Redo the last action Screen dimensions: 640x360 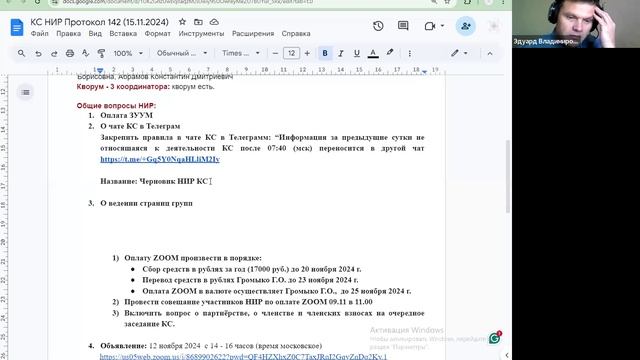pos(54,53)
